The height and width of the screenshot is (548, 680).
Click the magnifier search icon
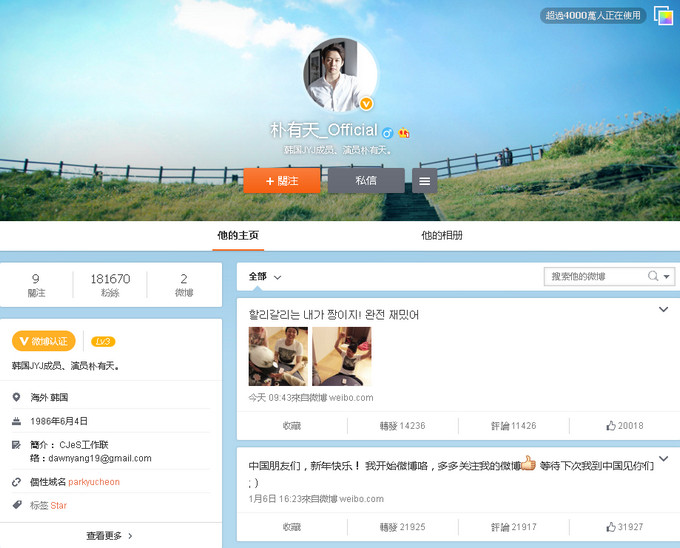coord(653,276)
